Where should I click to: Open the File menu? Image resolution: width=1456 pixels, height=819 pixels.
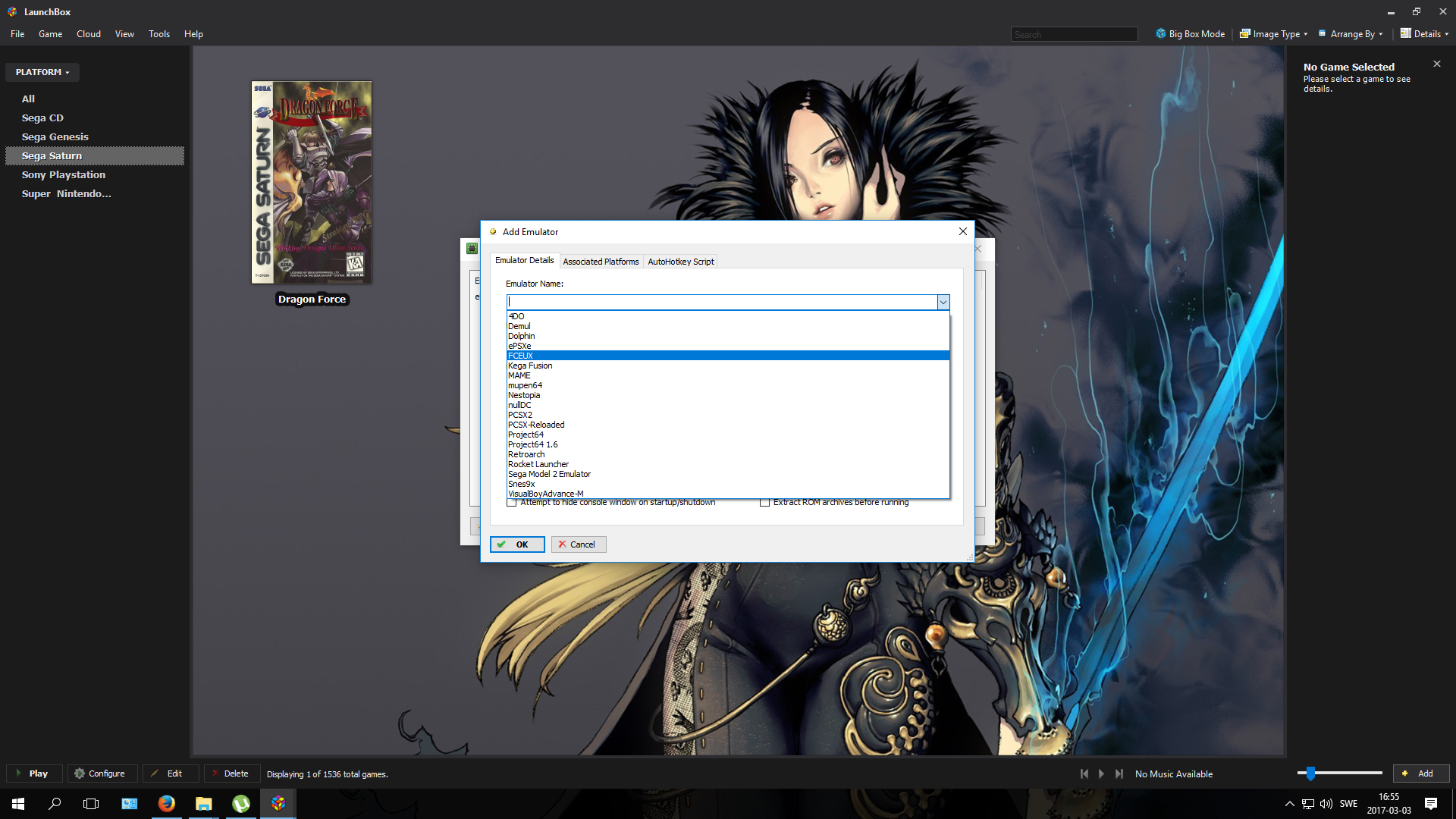pos(17,34)
